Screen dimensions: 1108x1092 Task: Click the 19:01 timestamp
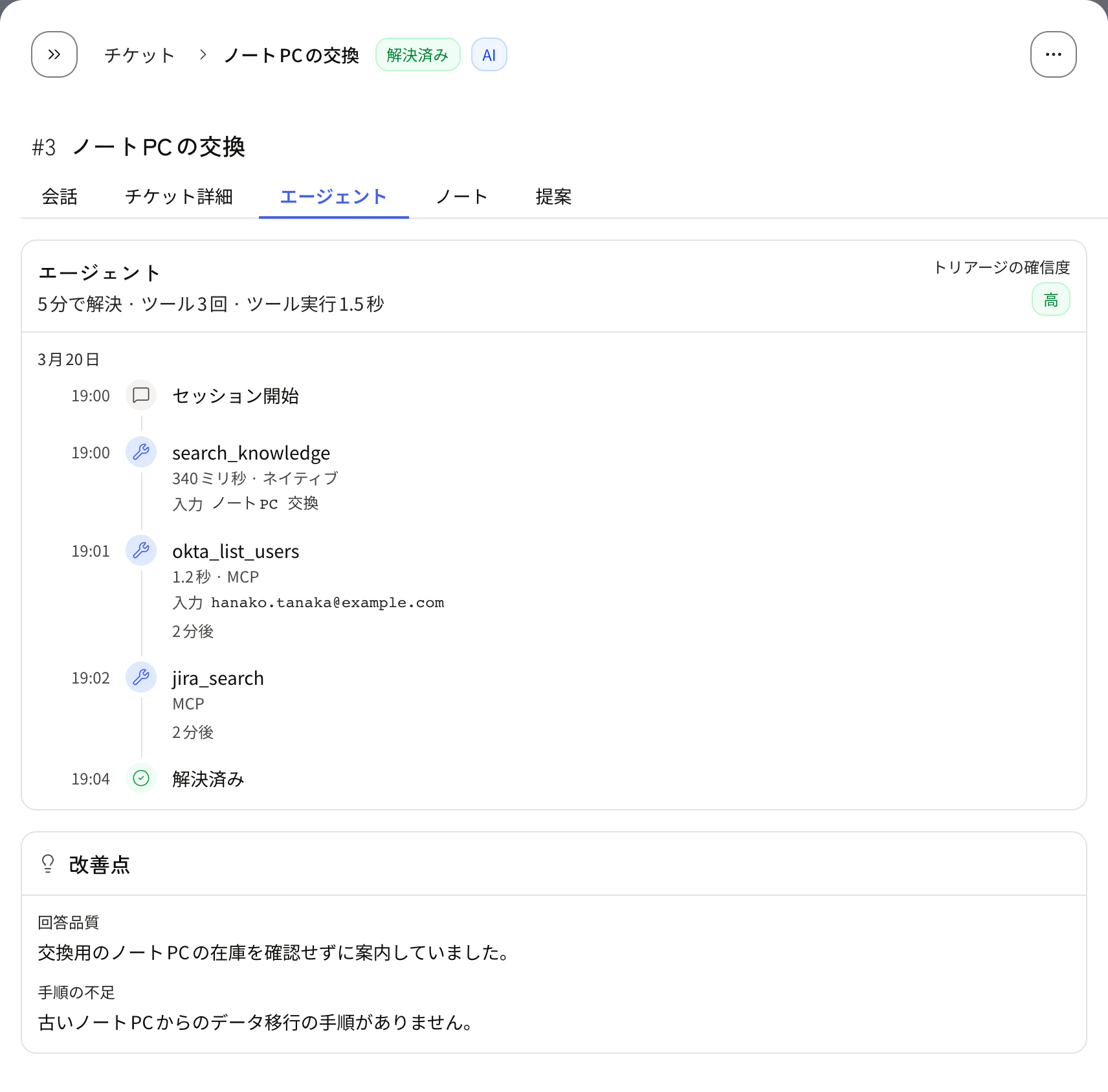91,551
